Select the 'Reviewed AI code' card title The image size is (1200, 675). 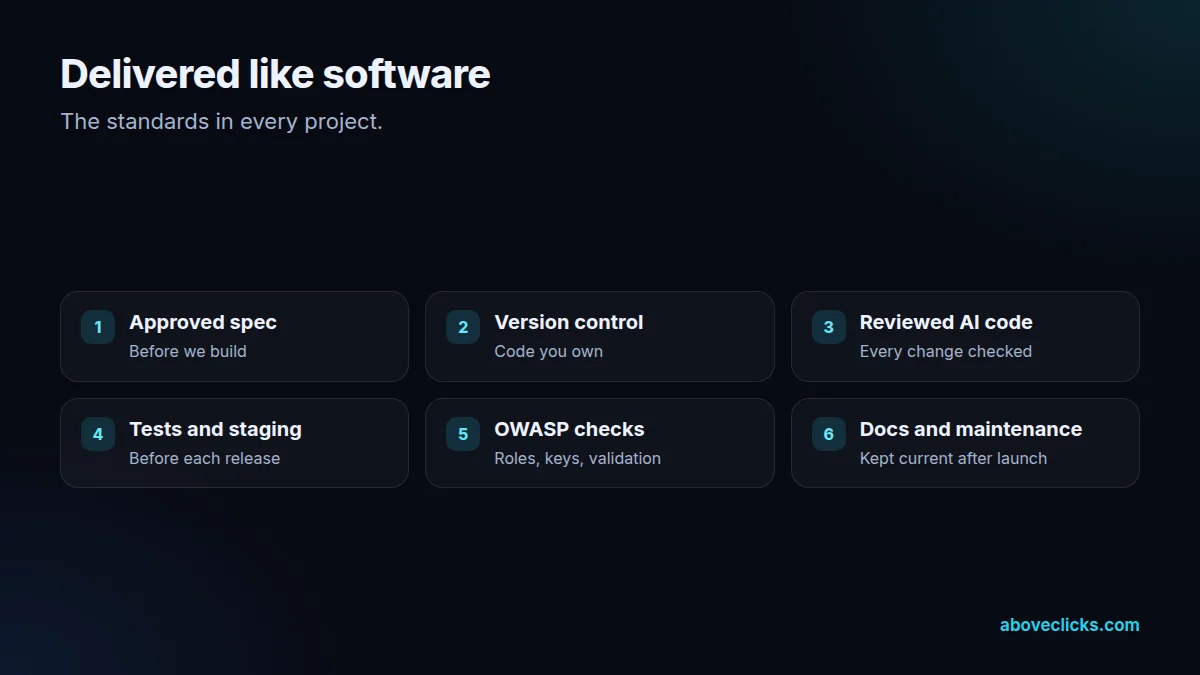[x=946, y=322]
